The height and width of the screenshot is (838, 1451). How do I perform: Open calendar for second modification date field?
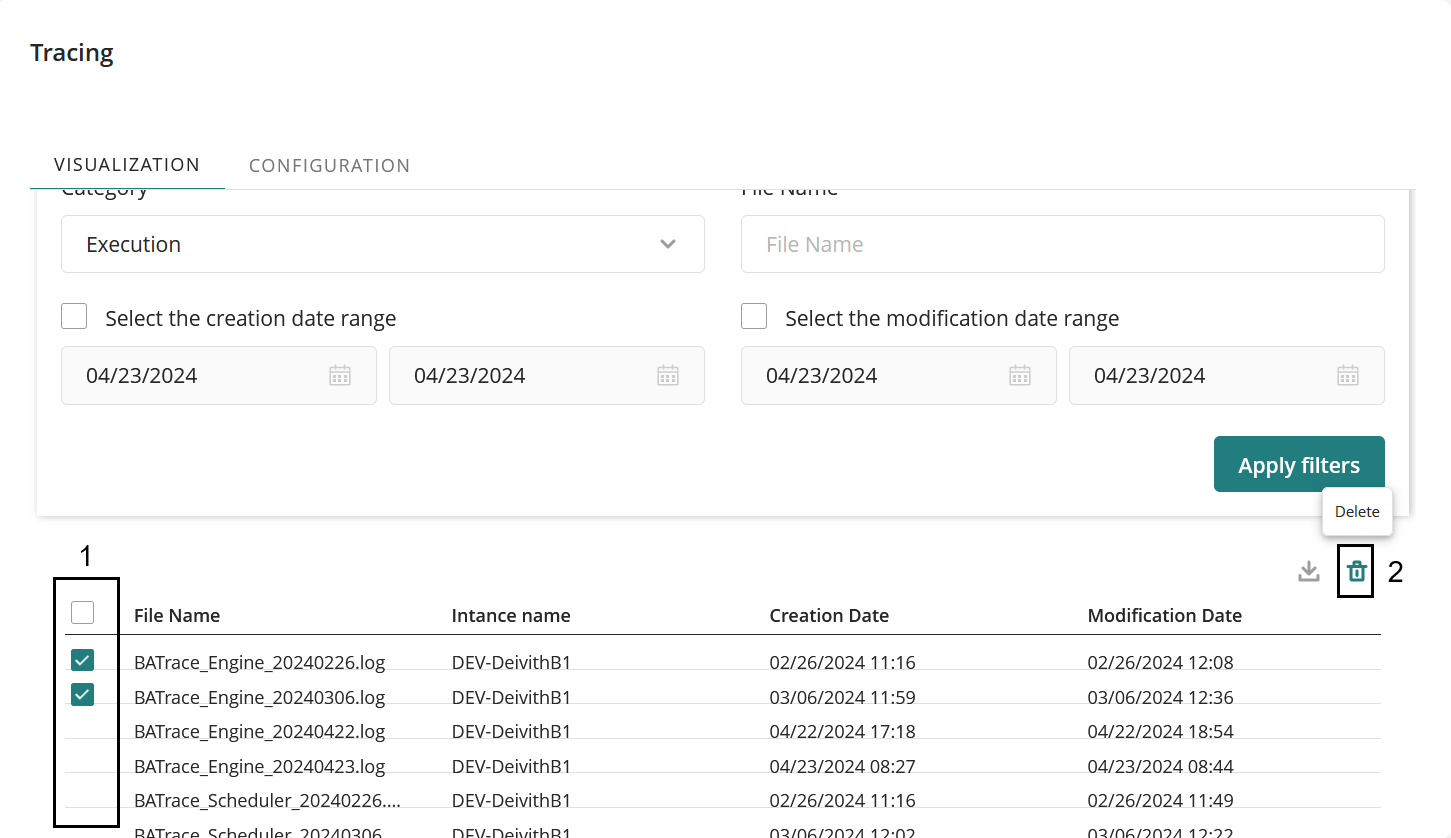(1348, 375)
